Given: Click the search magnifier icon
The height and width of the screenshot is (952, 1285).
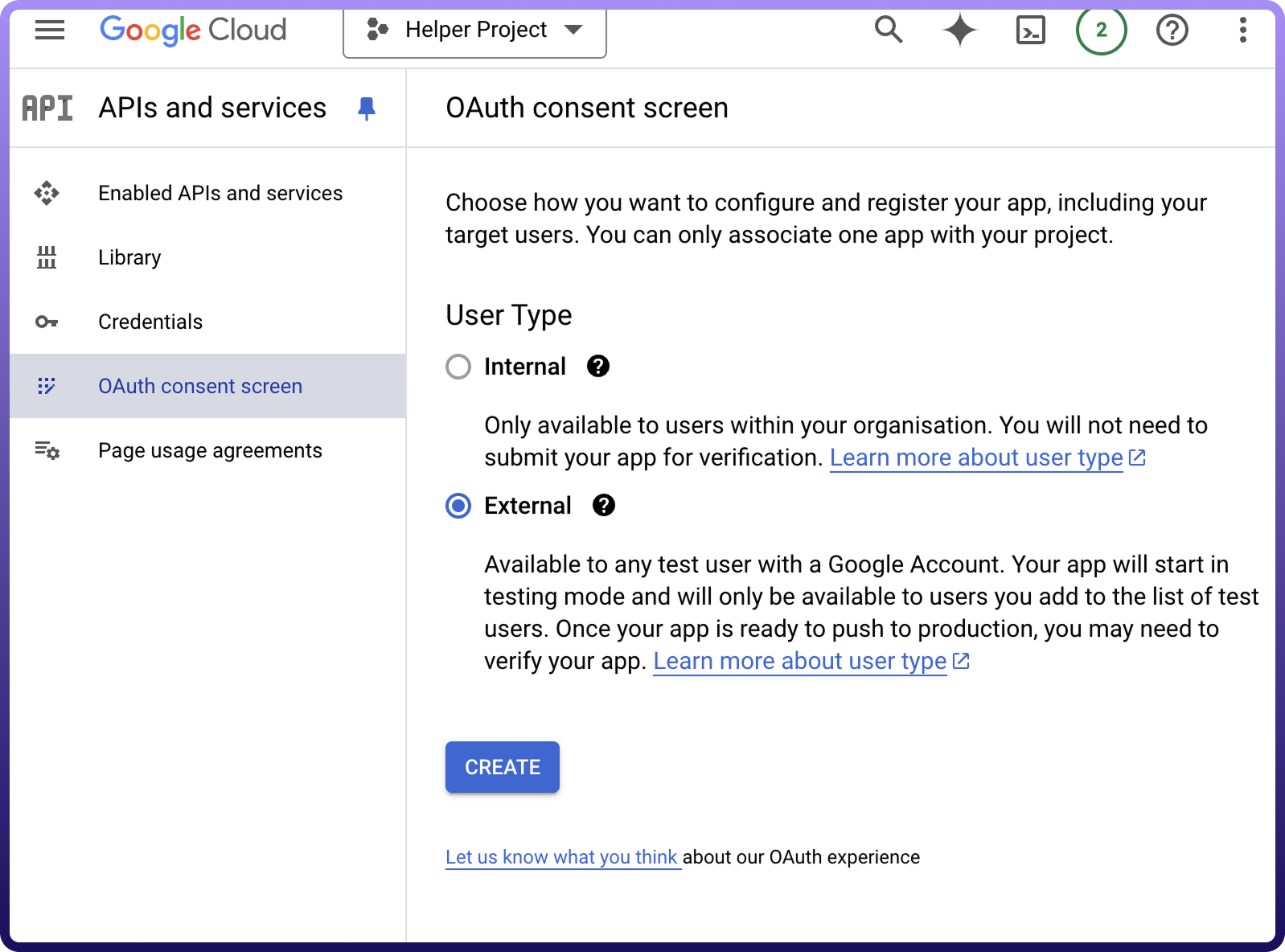Looking at the screenshot, I should pos(889,31).
